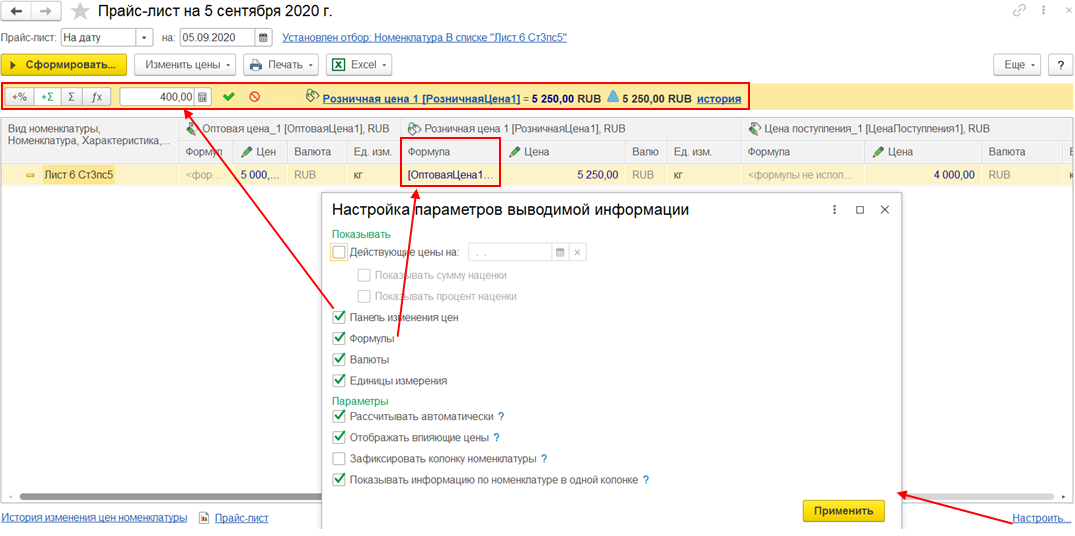1075x536 pixels.
Task: Toggle Рассчитывать автоматически checkbox
Action: (339, 416)
